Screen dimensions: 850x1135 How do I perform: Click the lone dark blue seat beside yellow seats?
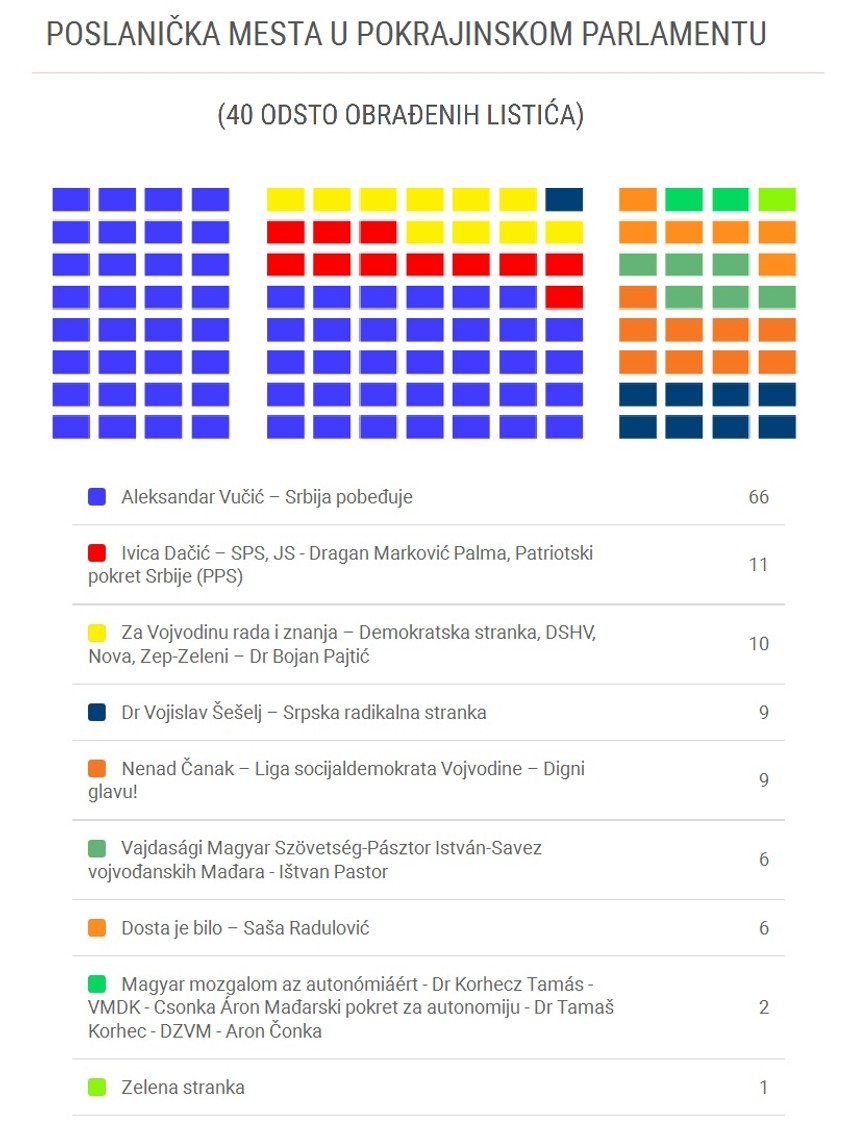click(x=564, y=199)
